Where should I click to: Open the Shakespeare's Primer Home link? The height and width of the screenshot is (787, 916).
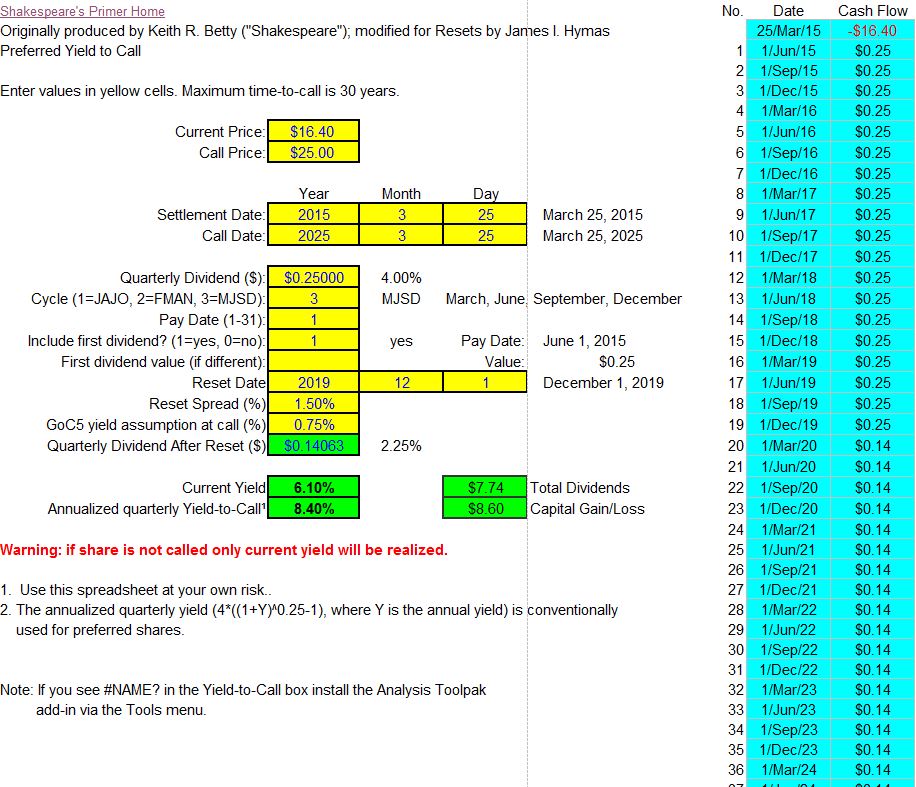83,11
